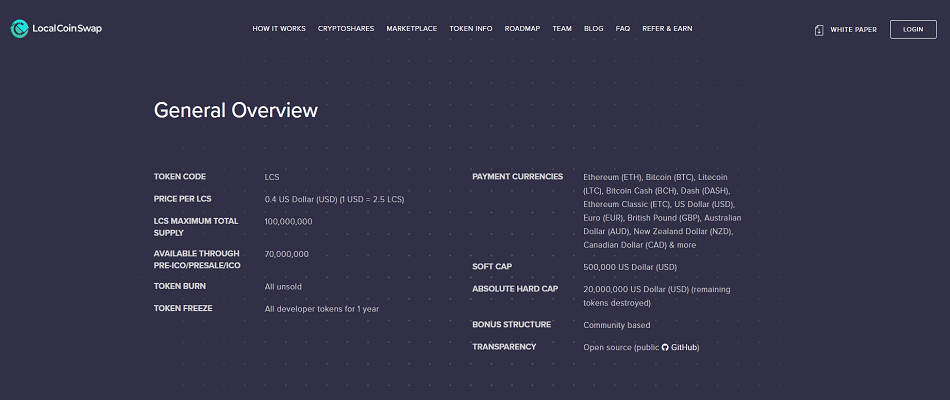Open the FAQ nav item
Viewport: 950px width, 400px height.
coord(623,29)
